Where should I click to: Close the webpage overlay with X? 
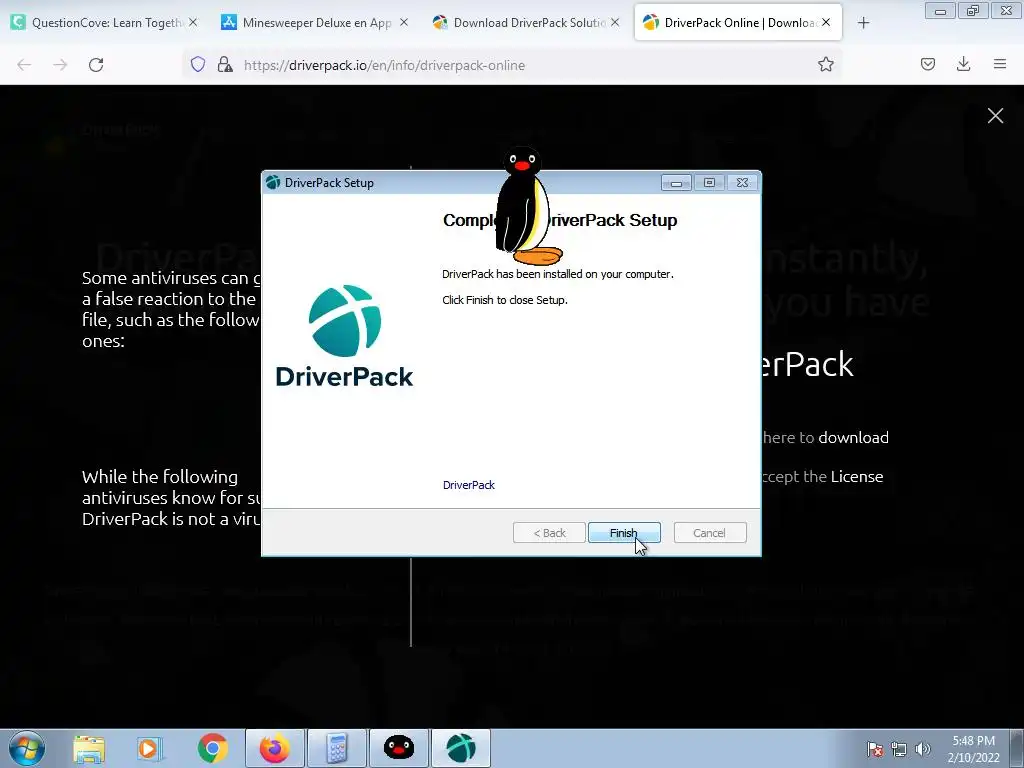tap(995, 116)
